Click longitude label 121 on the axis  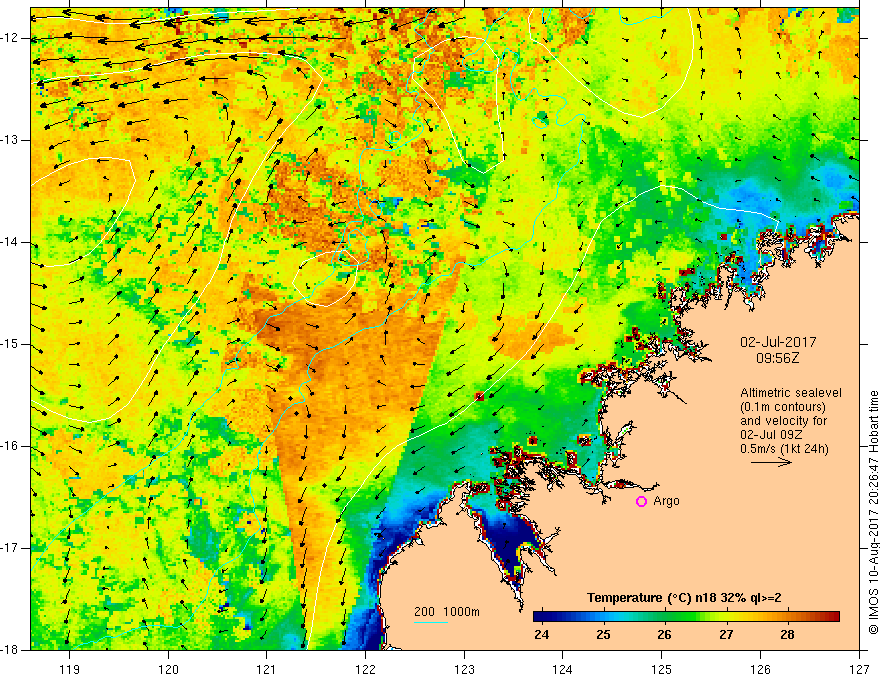pos(267,669)
